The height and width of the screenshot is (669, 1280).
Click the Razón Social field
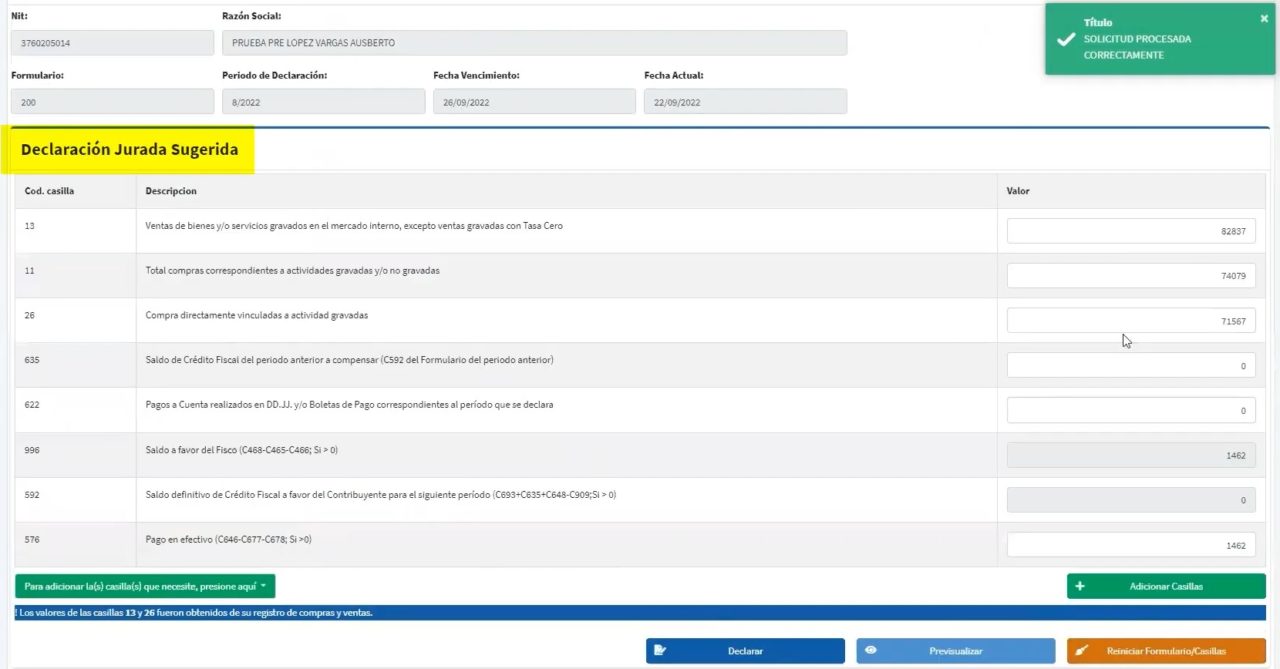[x=534, y=43]
